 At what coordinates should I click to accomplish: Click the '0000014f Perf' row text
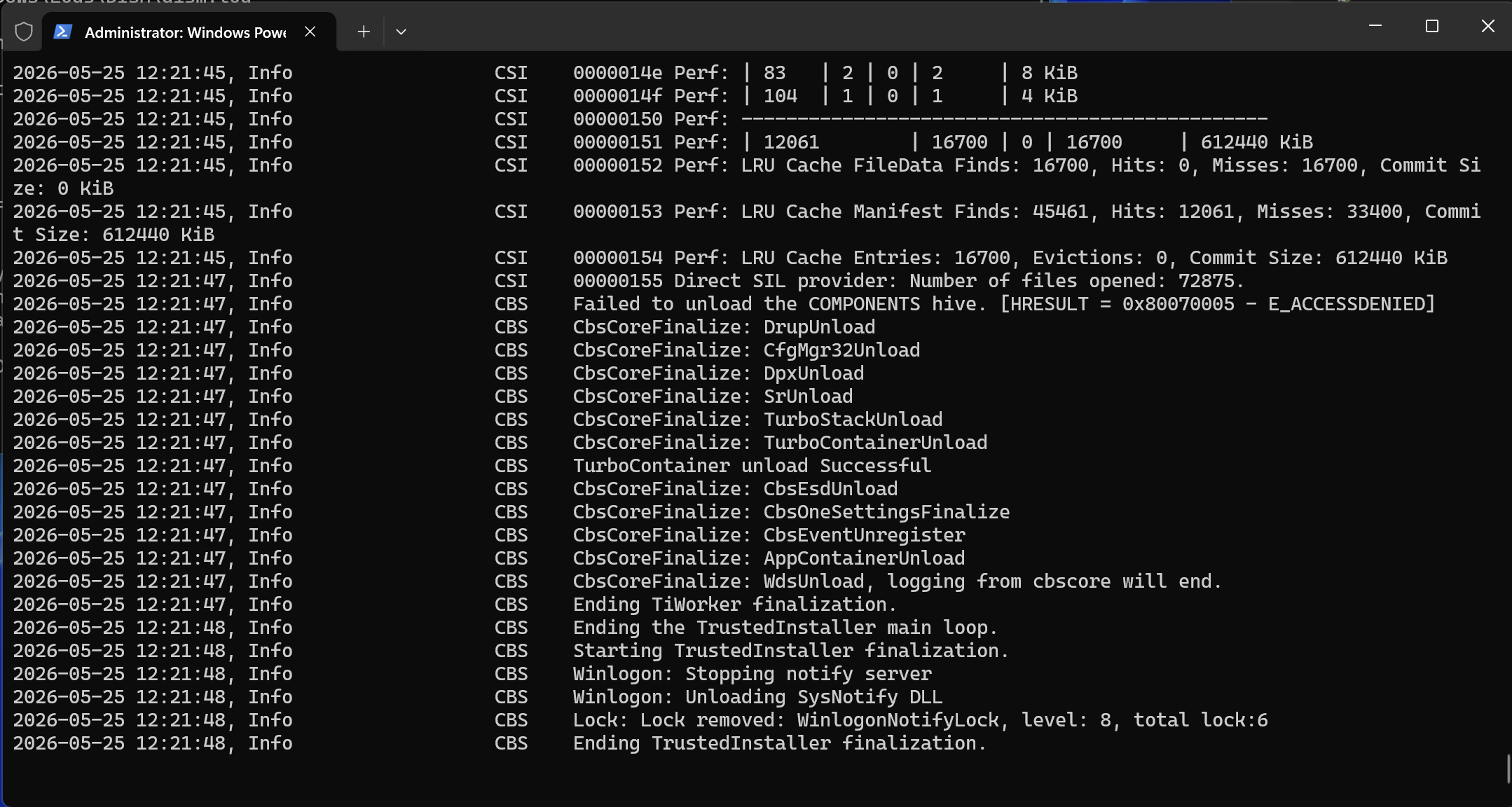pos(825,96)
